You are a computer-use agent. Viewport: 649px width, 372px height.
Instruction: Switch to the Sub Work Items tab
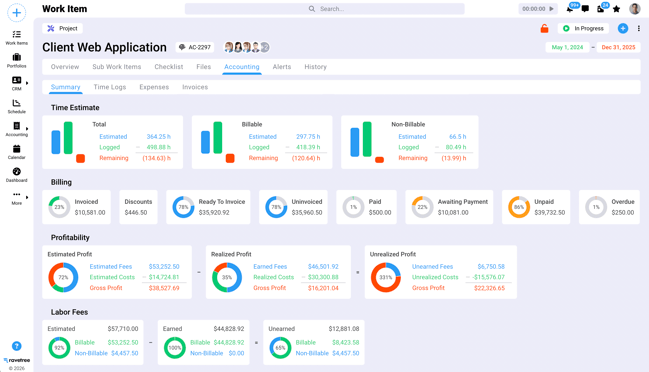117,67
